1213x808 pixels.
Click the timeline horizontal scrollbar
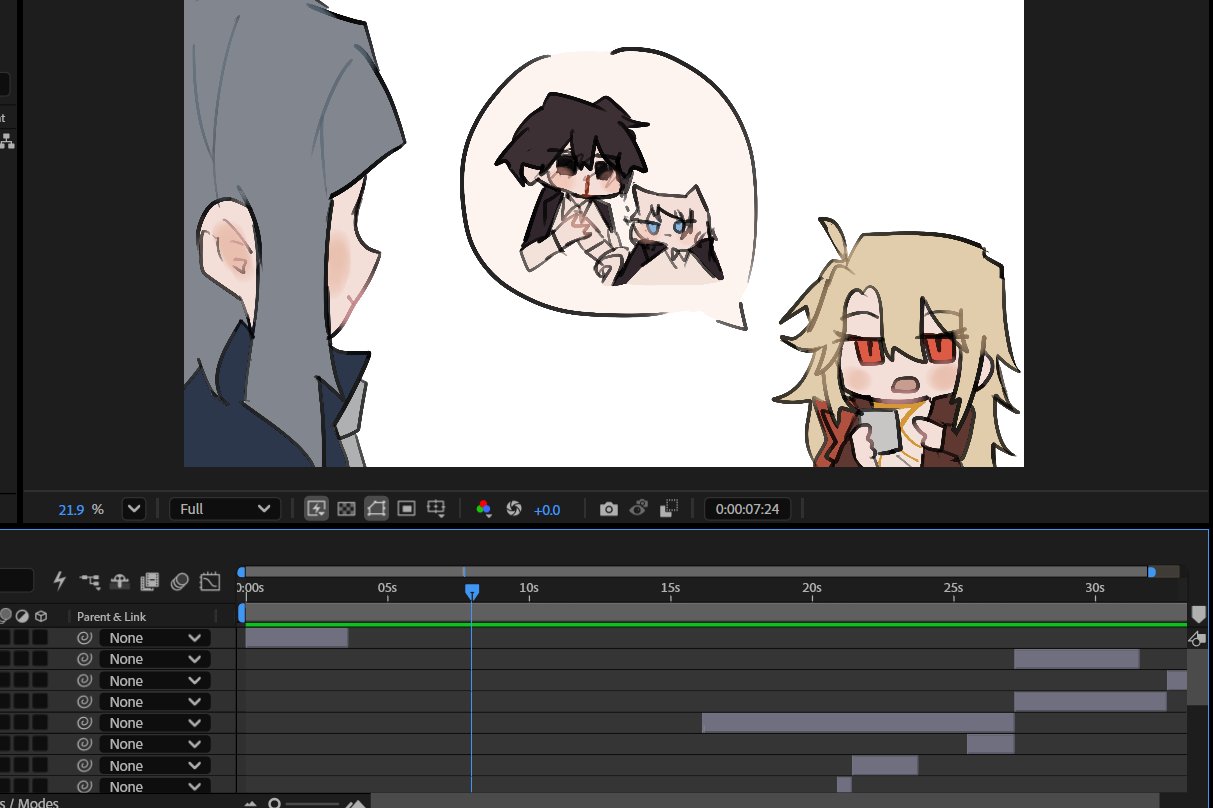[765, 801]
